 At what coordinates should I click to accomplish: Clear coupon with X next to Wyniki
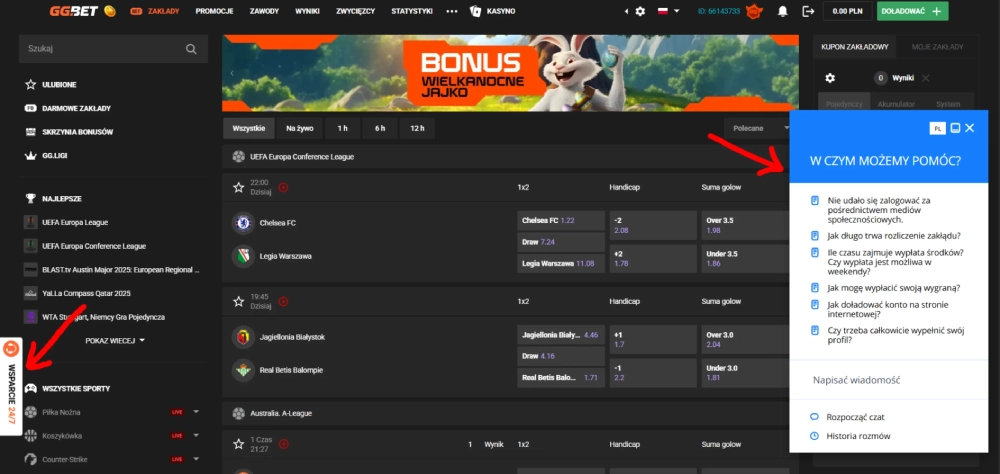(x=925, y=78)
